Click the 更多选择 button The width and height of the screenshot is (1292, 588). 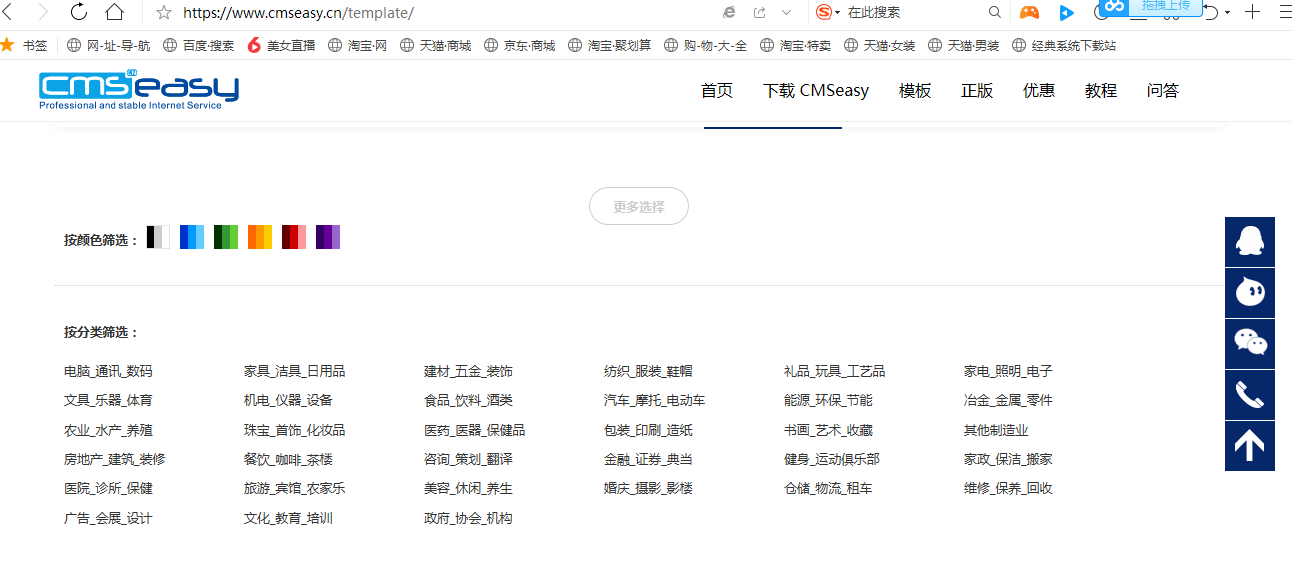click(x=639, y=207)
